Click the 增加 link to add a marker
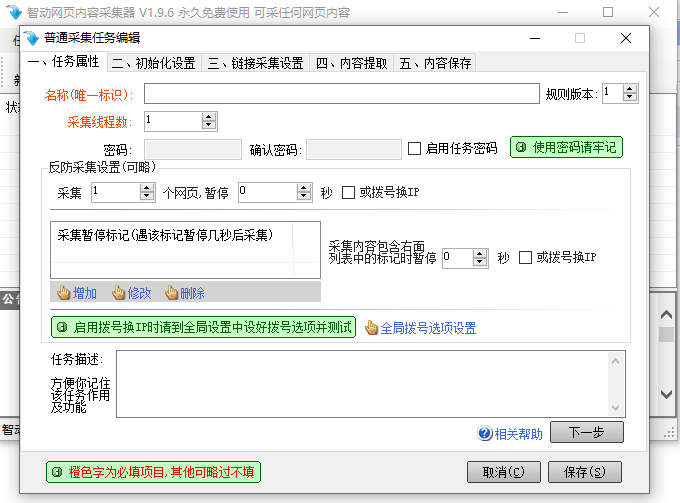The image size is (680, 503). click(85, 294)
